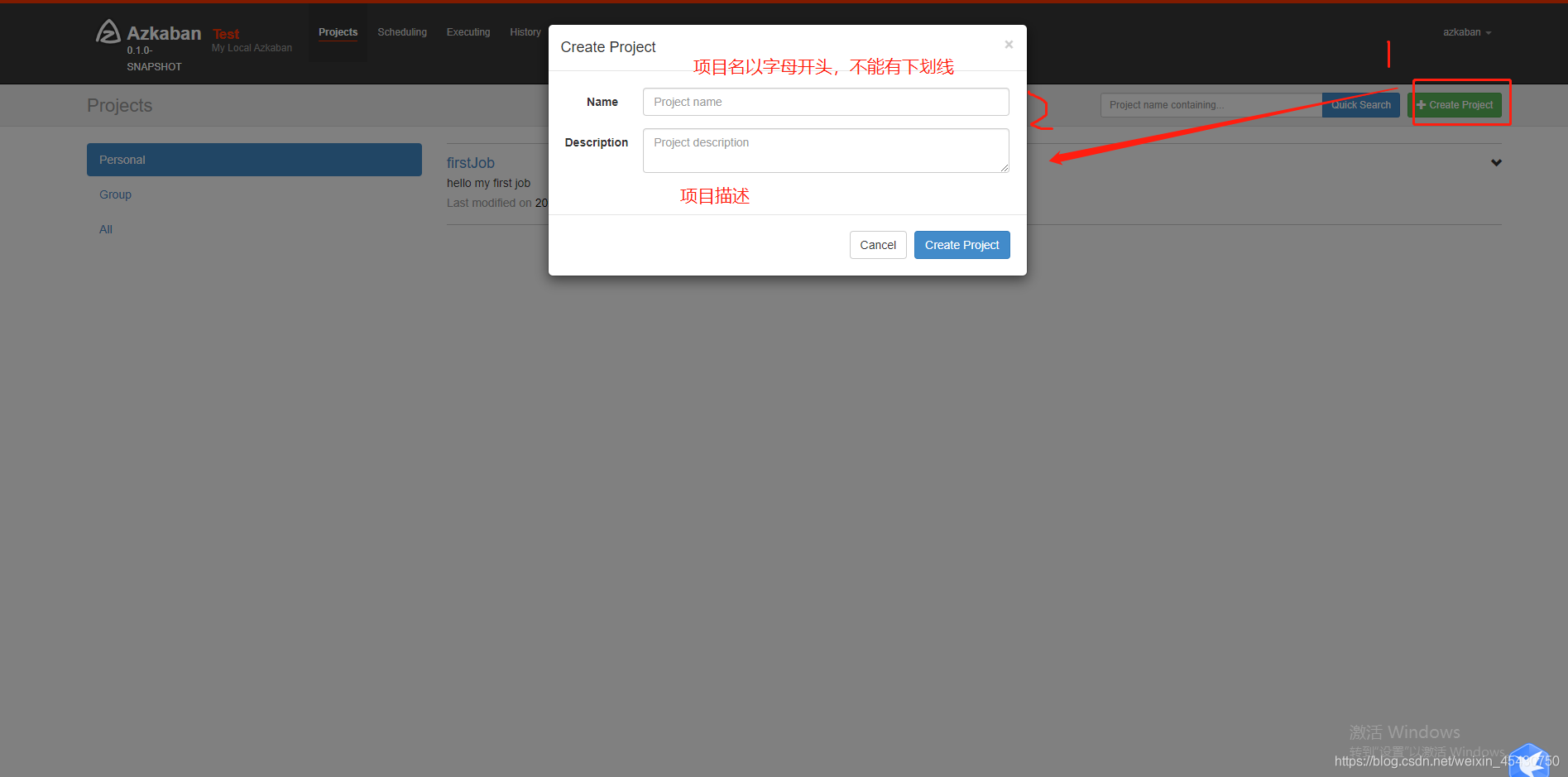The height and width of the screenshot is (777, 1568).
Task: Switch to the Executing tab
Action: [468, 32]
